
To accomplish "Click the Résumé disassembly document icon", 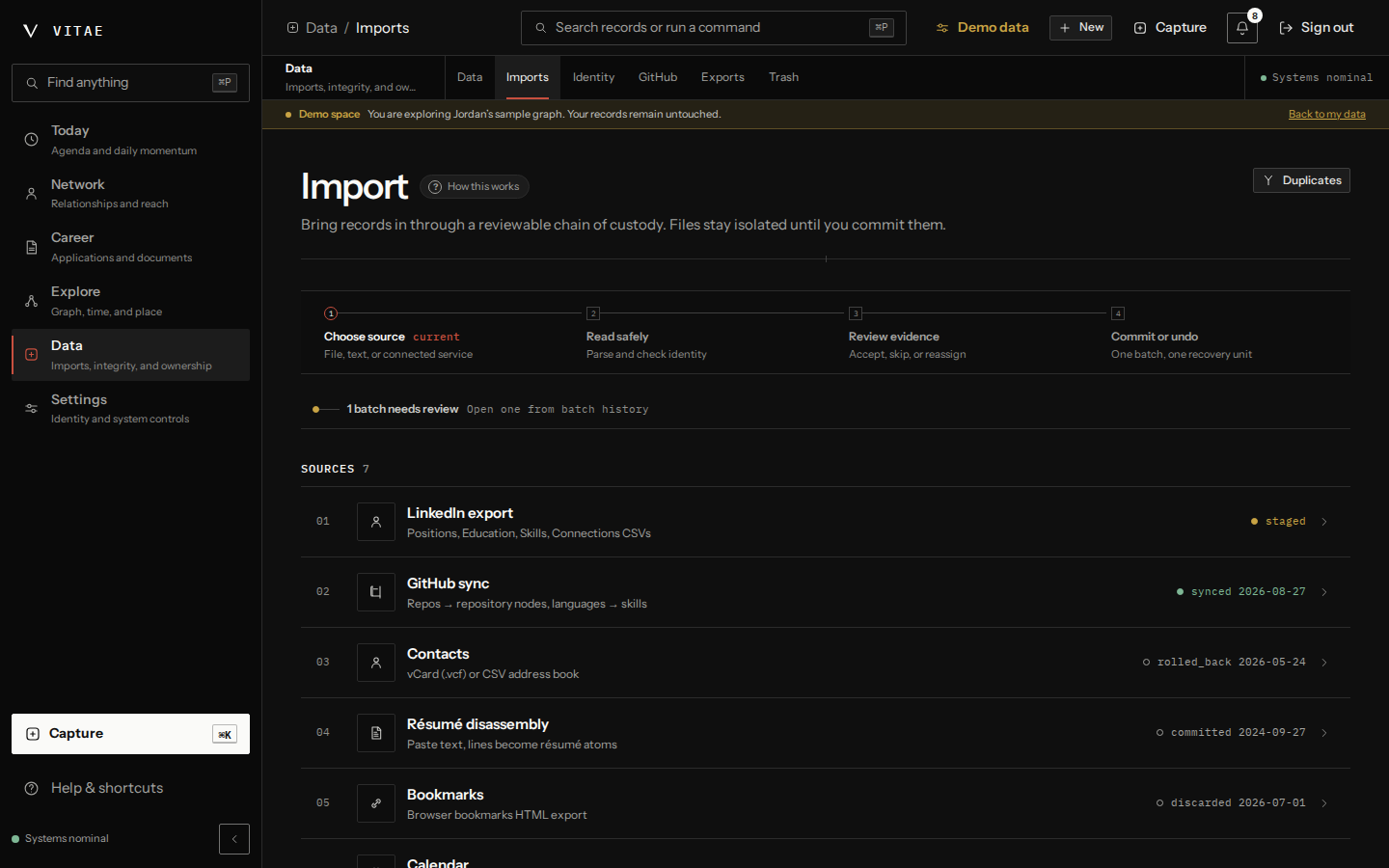I will click(376, 733).
